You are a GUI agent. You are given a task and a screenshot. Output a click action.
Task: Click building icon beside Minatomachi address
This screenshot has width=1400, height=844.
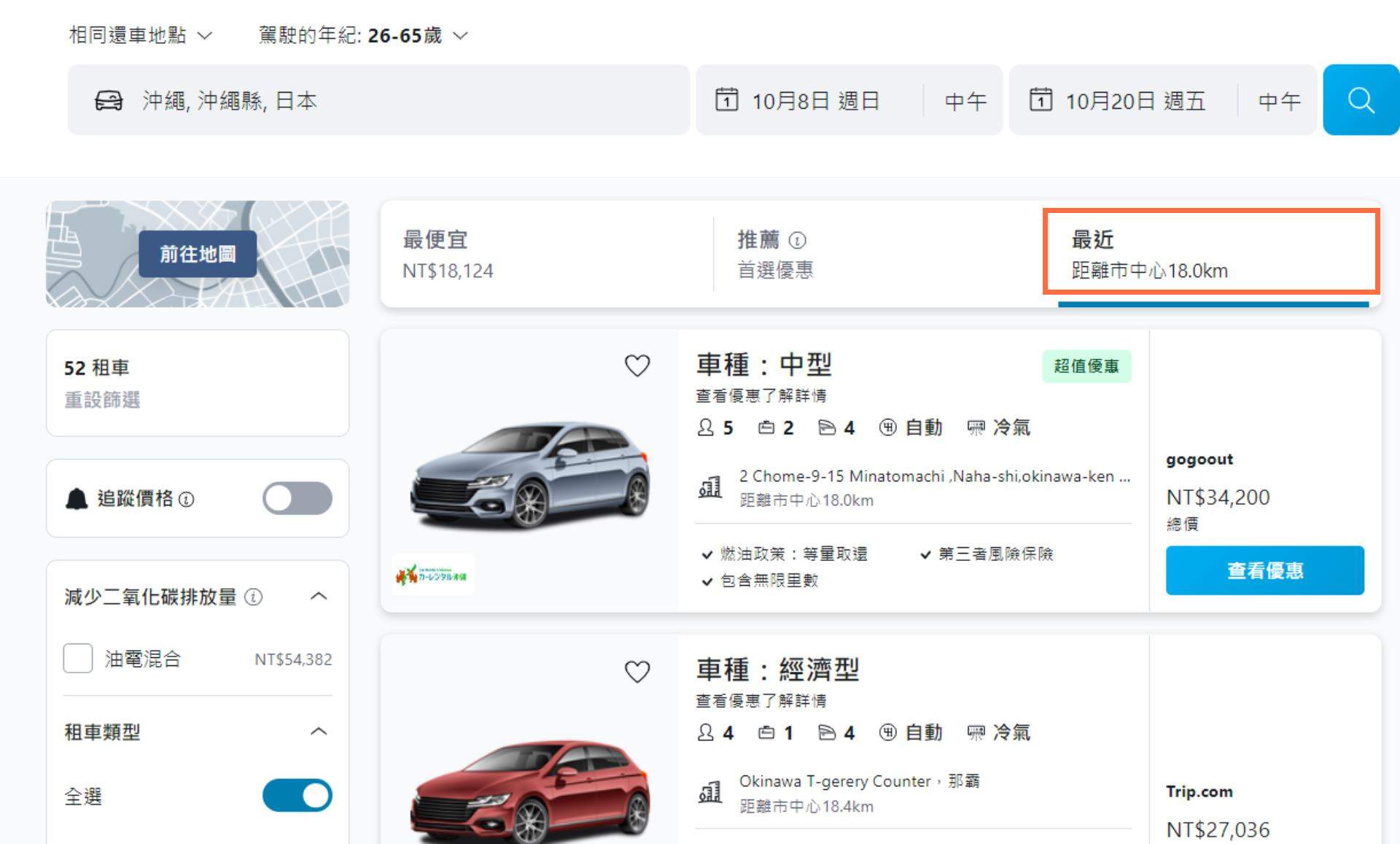[709, 487]
